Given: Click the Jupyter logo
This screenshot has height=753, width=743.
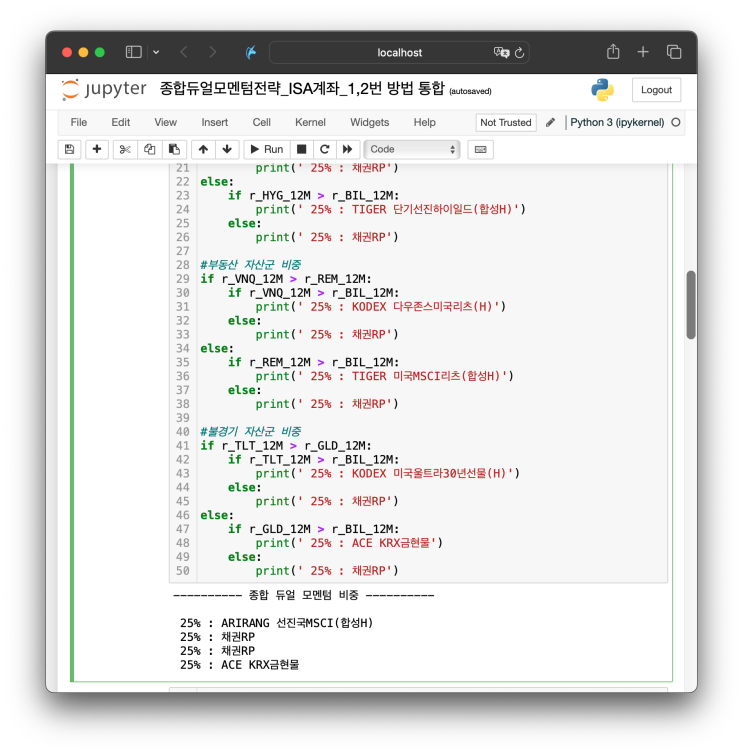Looking at the screenshot, I should (x=104, y=89).
